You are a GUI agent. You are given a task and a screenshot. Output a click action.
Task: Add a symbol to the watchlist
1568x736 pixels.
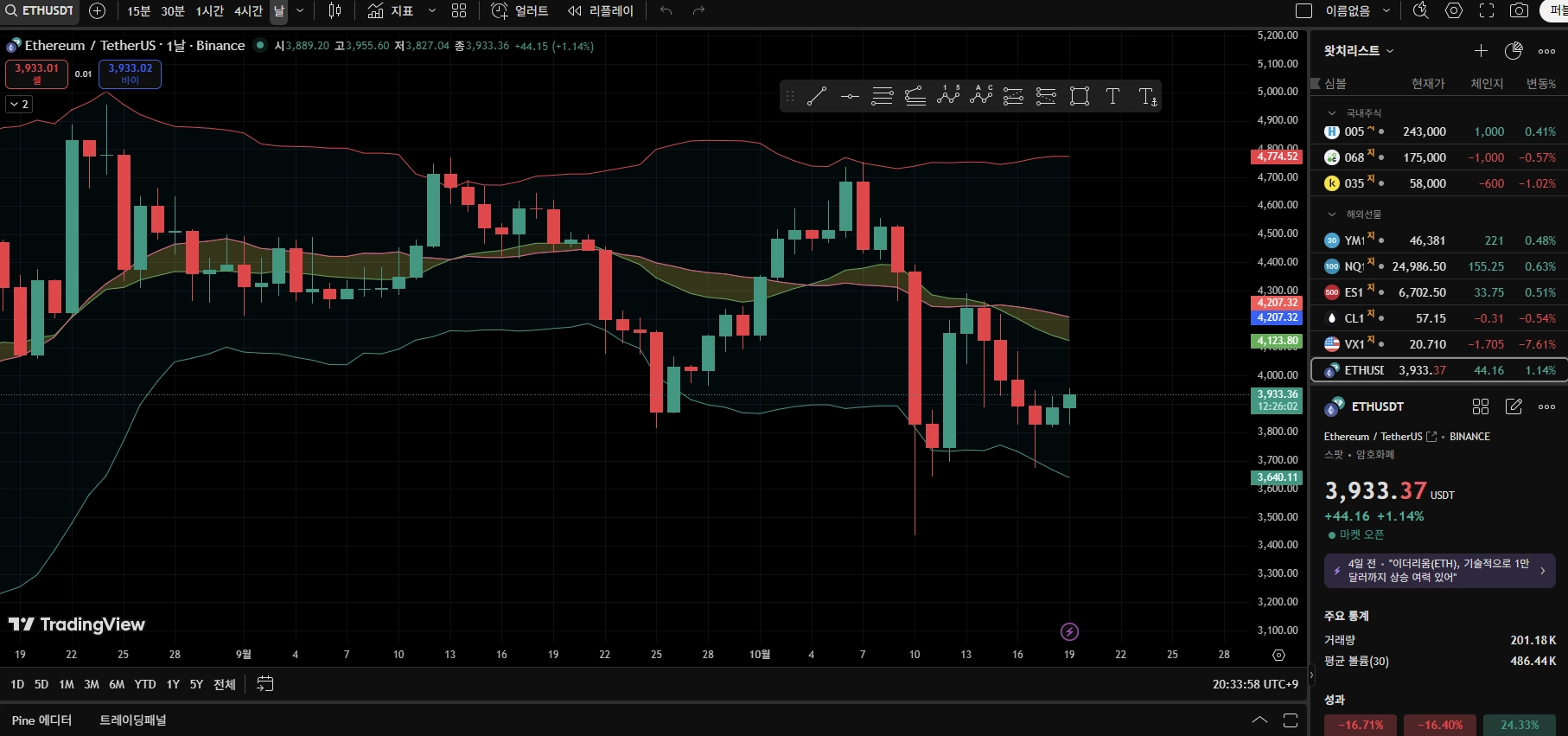click(1481, 51)
